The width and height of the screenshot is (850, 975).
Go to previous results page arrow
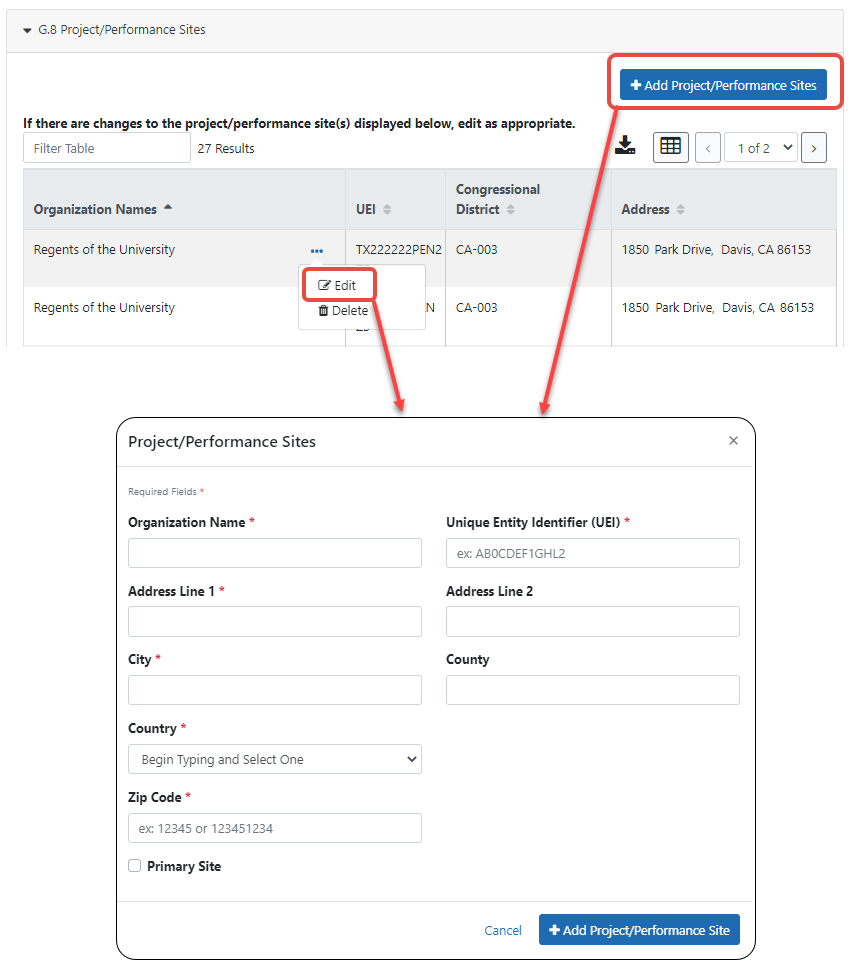click(x=708, y=148)
